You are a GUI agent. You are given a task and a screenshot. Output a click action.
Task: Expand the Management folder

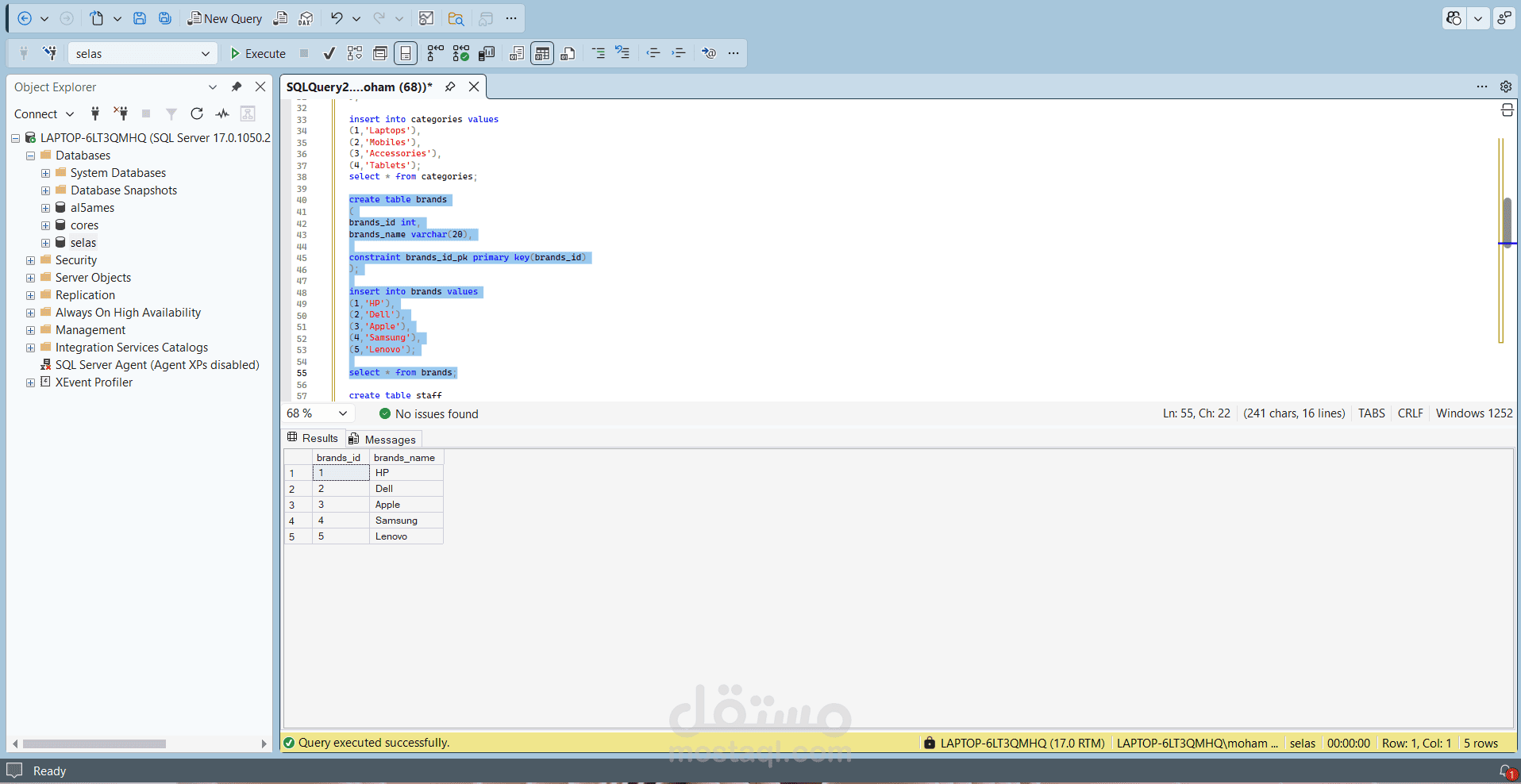[30, 330]
